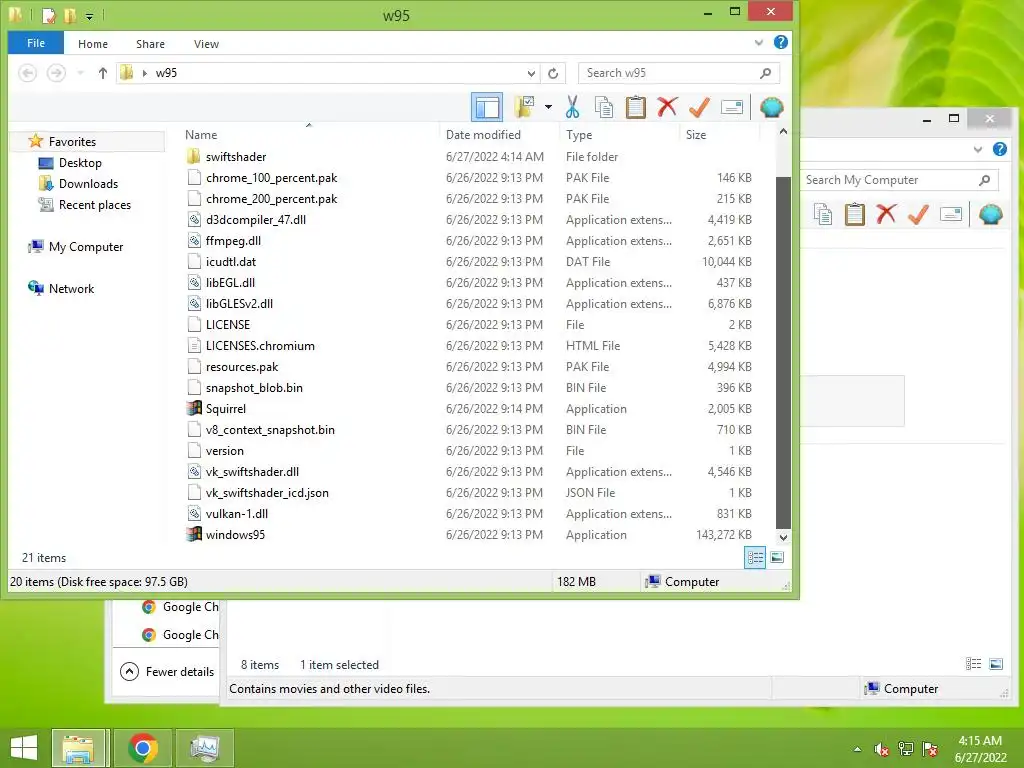Click New folder icon in Quick Access Toolbar
The height and width of the screenshot is (768, 1024).
pos(70,14)
